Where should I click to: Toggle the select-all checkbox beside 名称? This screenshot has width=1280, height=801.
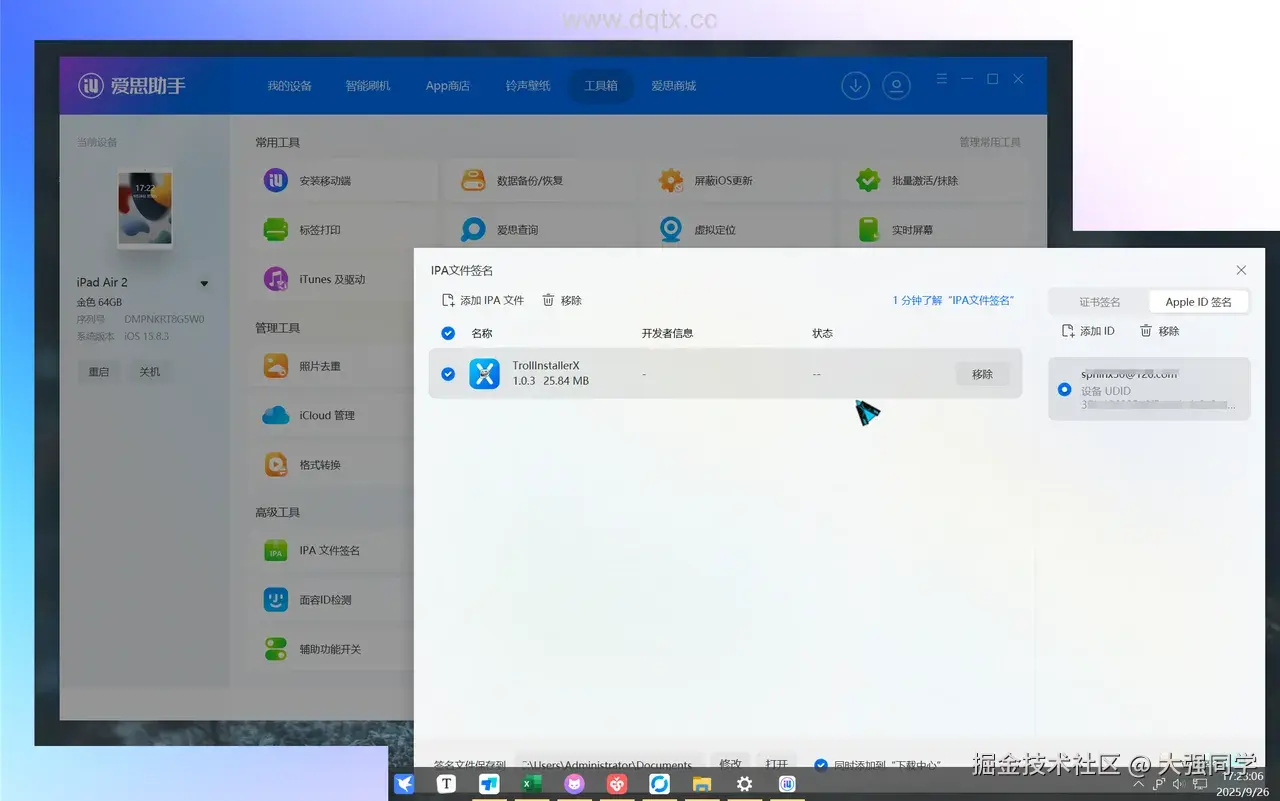pyautogui.click(x=448, y=333)
